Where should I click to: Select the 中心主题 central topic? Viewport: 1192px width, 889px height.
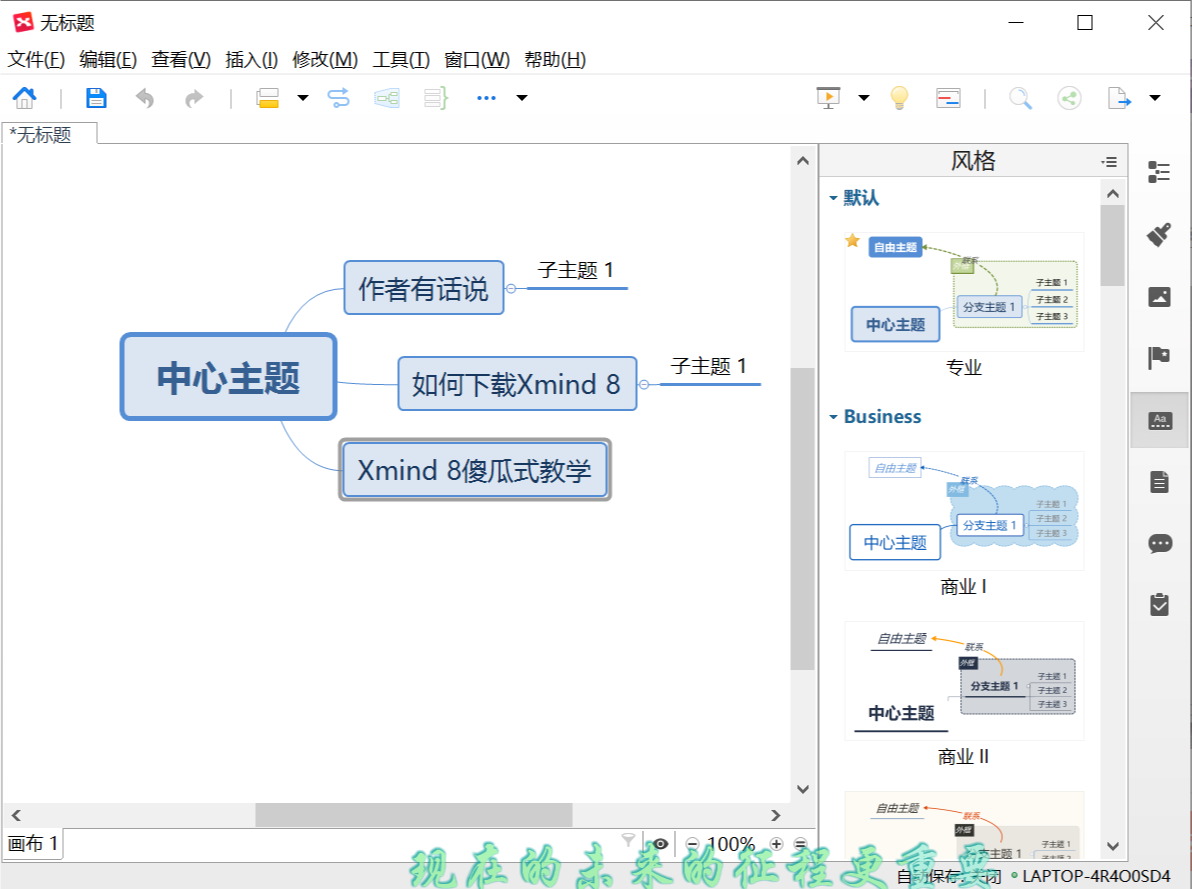(228, 376)
